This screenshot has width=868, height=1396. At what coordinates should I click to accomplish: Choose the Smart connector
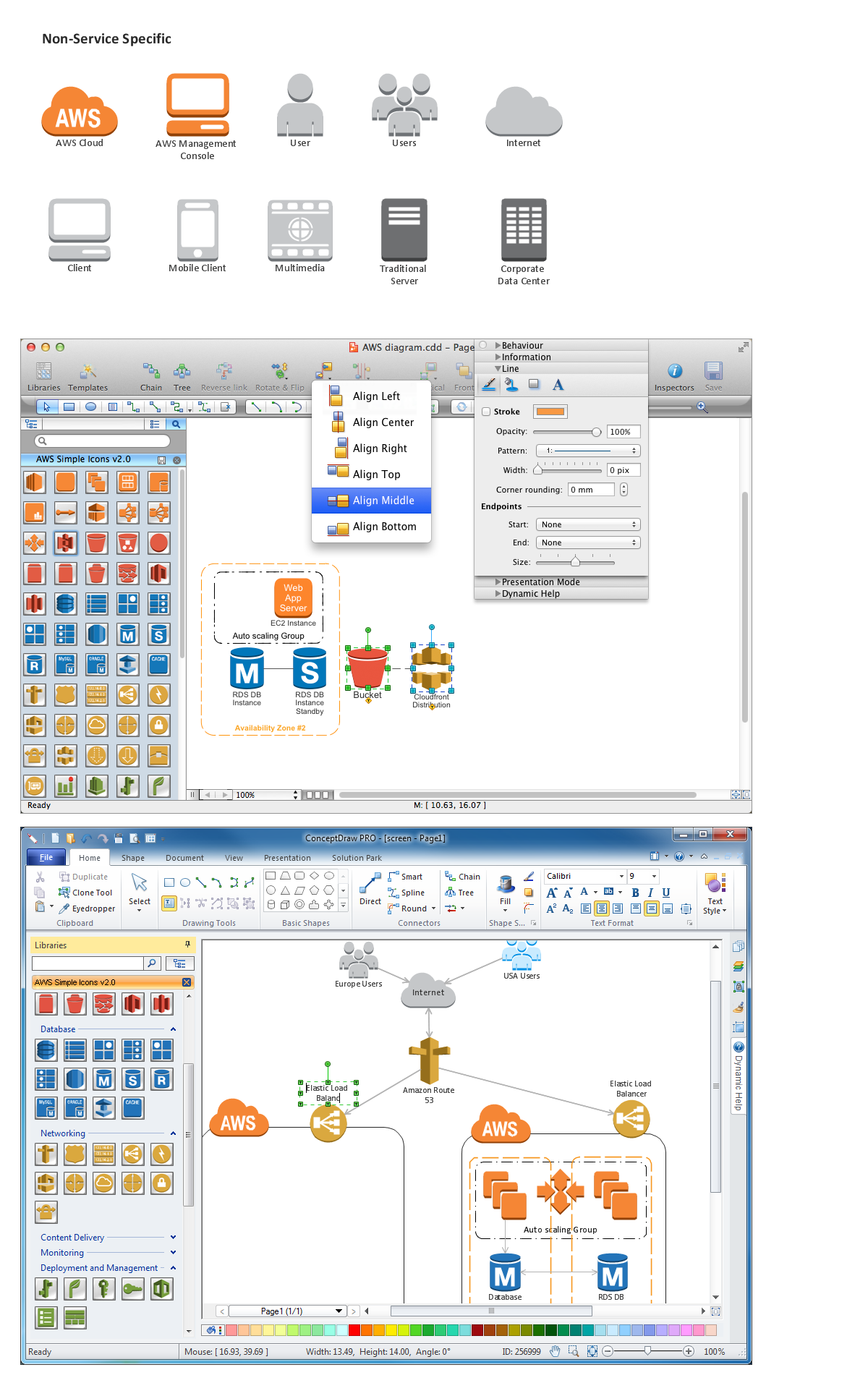click(x=405, y=877)
